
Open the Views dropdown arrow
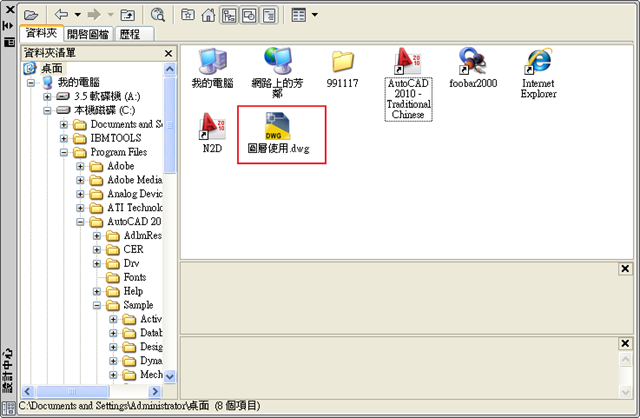point(315,15)
